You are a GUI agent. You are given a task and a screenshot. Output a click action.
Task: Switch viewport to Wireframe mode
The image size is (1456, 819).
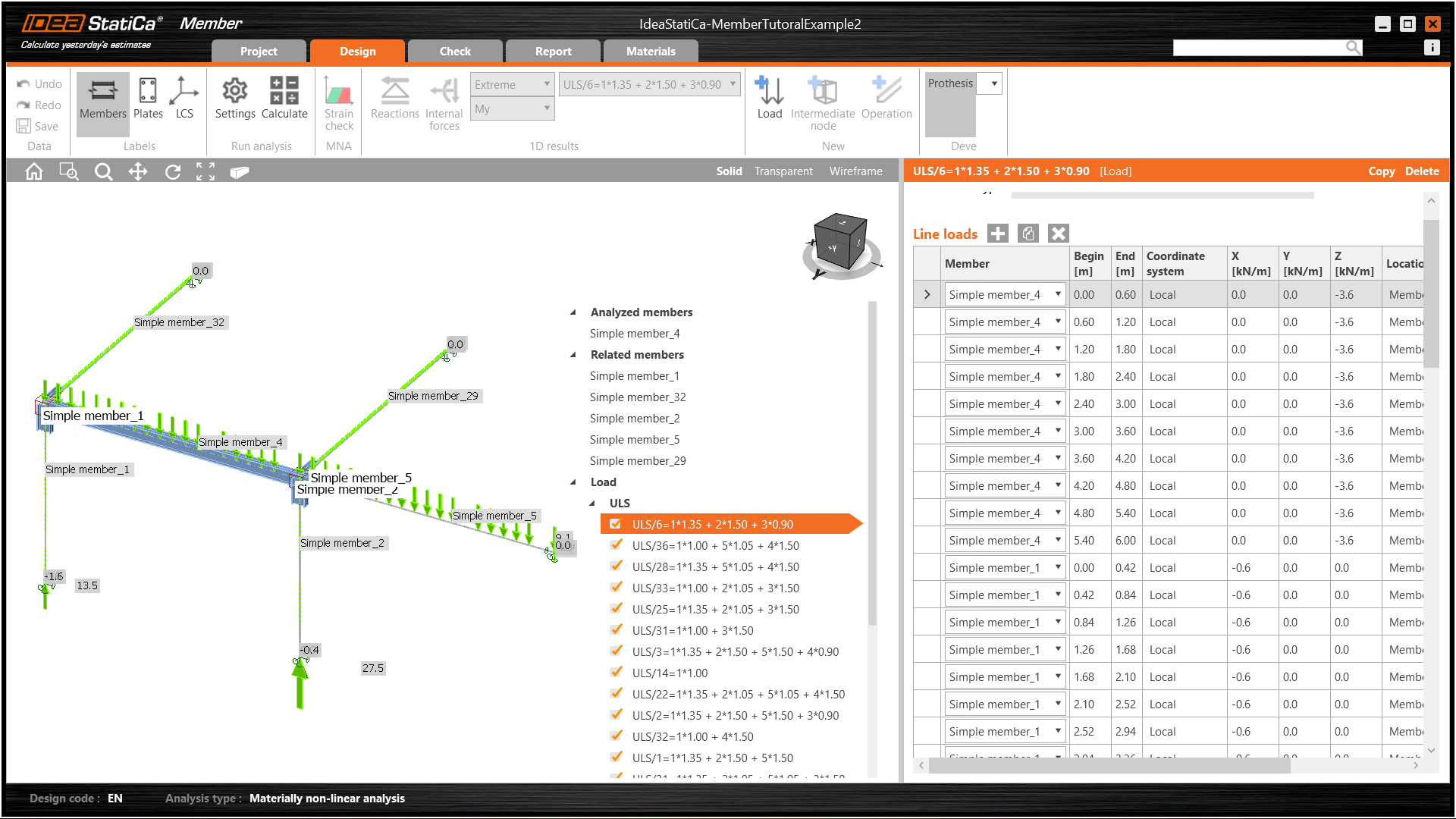pos(855,171)
